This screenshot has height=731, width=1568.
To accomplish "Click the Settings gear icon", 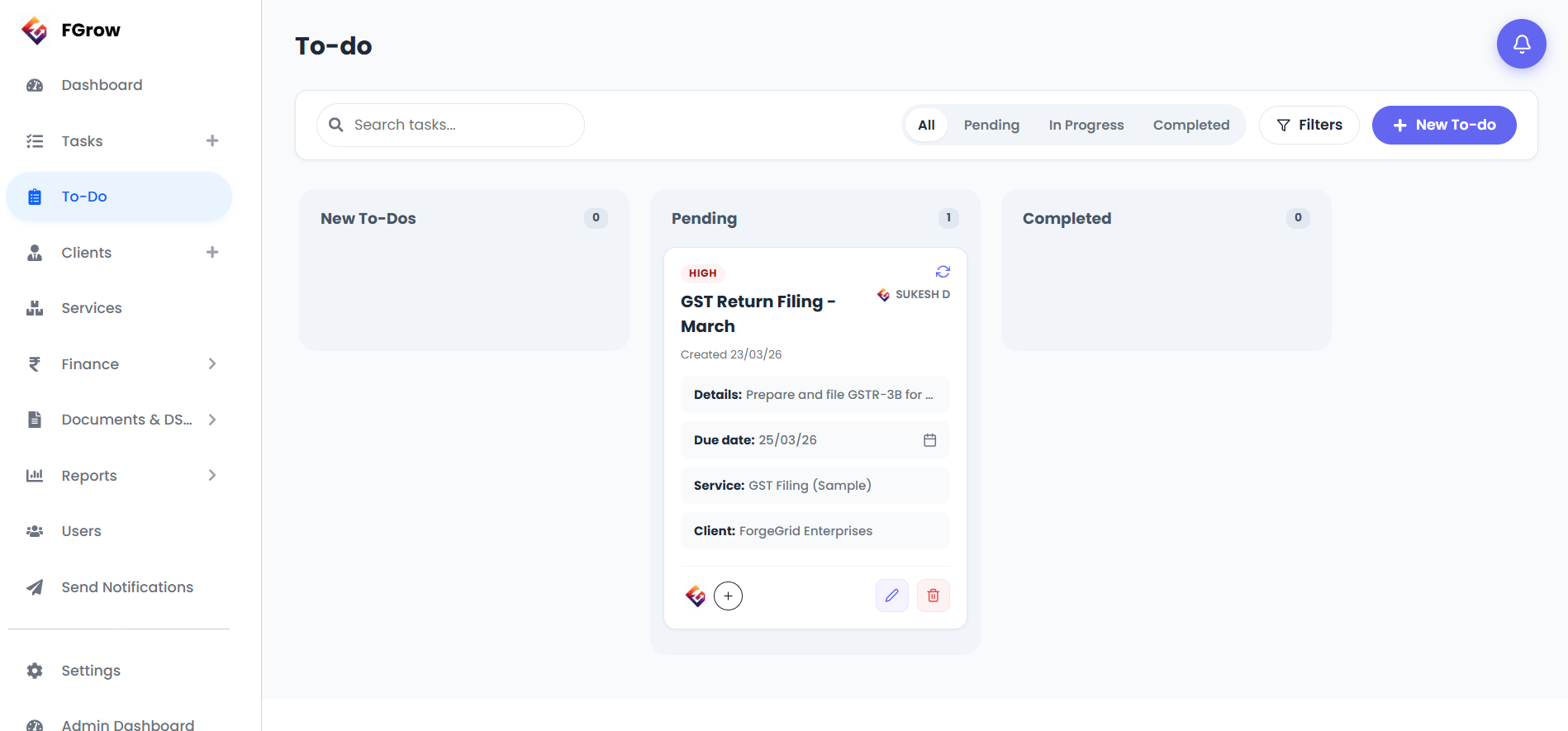I will [35, 671].
